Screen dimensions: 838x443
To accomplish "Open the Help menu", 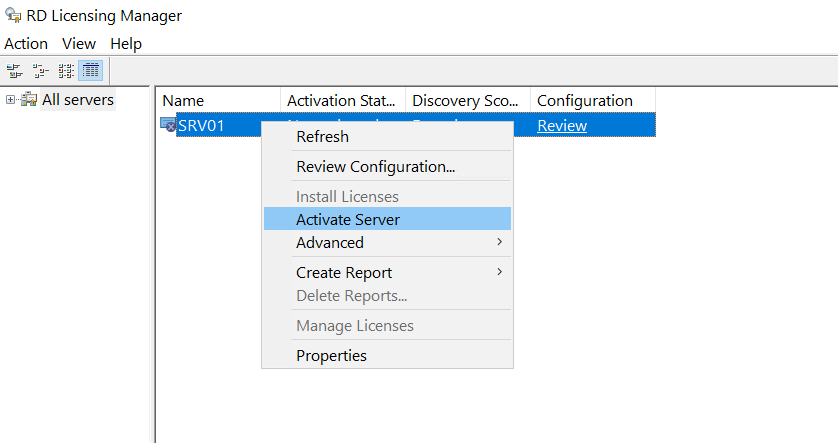I will (126, 44).
